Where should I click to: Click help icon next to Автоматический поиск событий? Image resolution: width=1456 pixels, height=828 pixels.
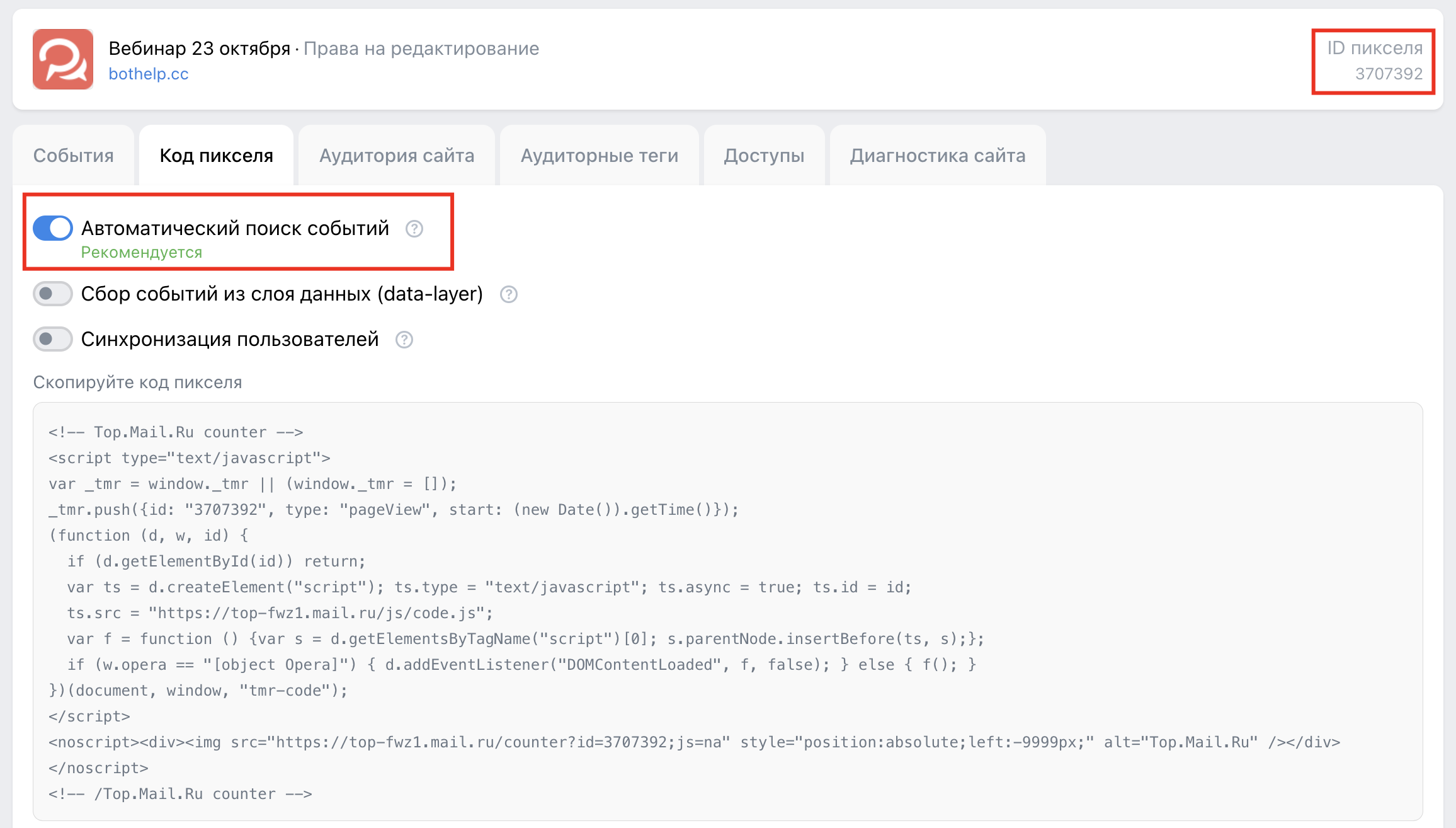coord(414,229)
